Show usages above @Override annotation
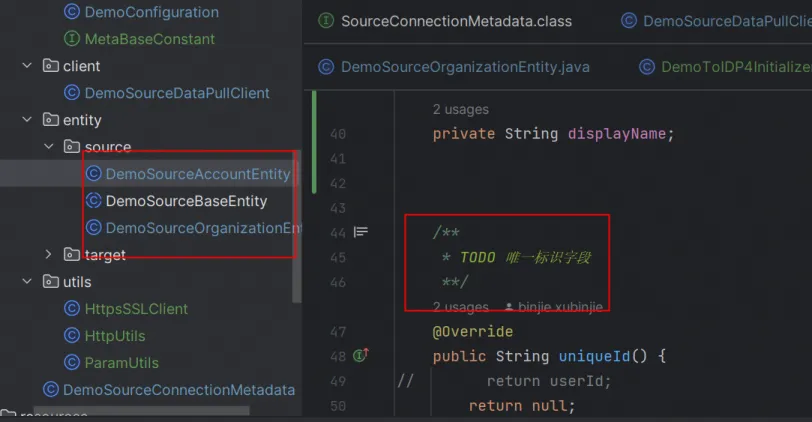The height and width of the screenshot is (422, 812). point(460,307)
